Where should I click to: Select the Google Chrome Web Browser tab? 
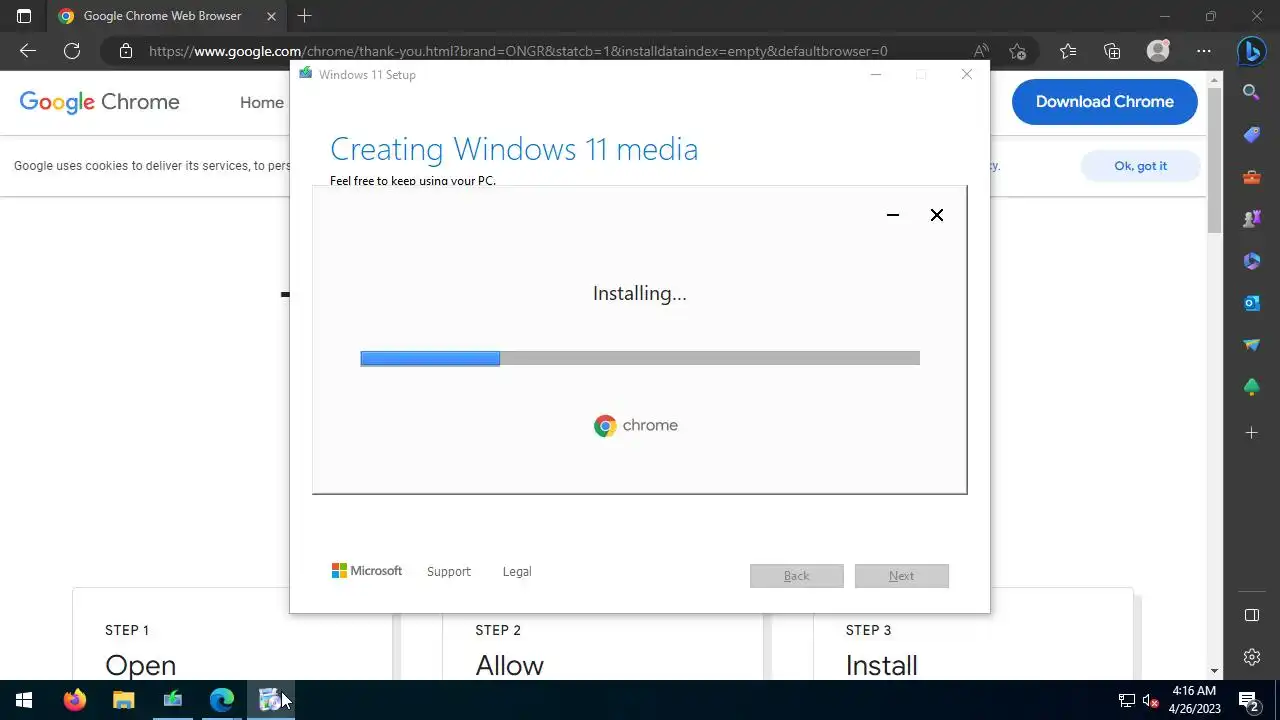pyautogui.click(x=166, y=16)
